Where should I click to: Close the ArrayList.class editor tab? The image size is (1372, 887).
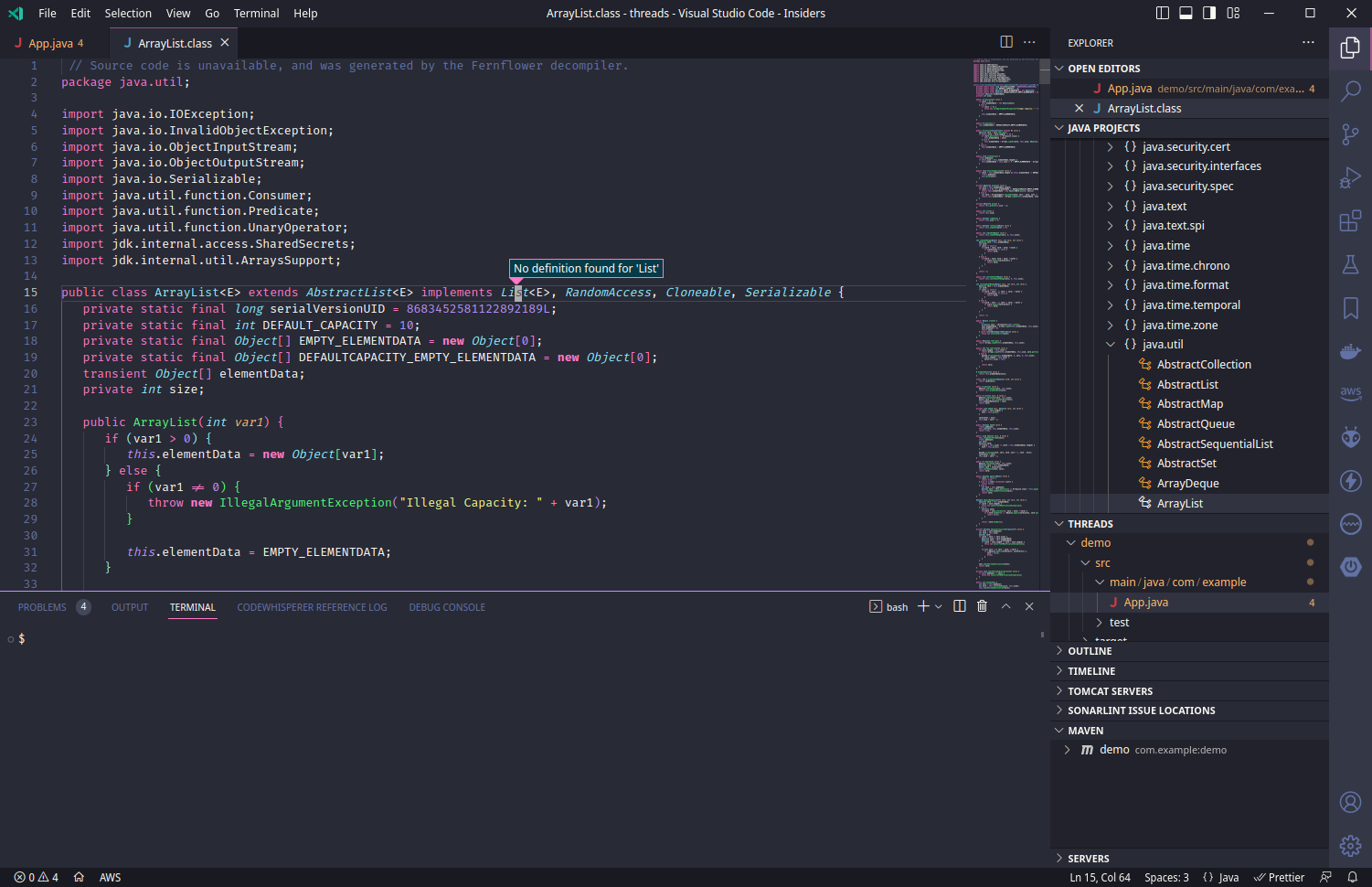coord(225,43)
